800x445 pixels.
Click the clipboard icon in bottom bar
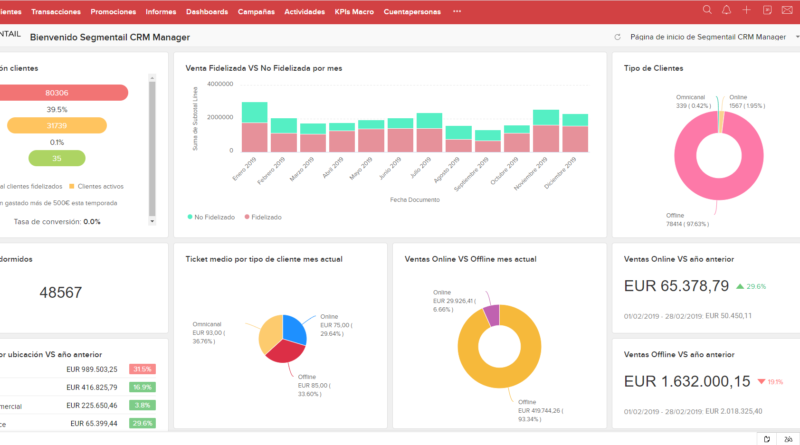765,438
